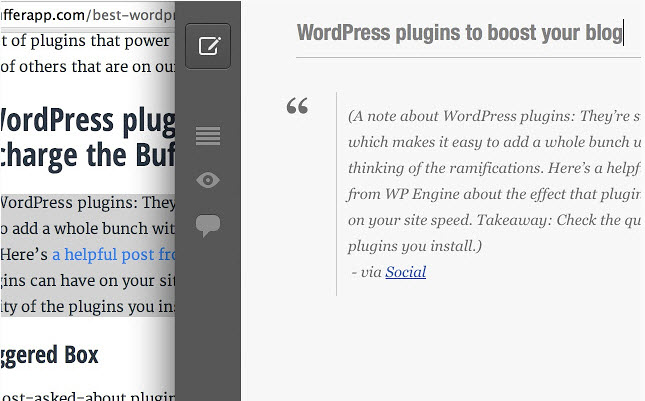
Task: Open the 'a helpful post' link in article
Action: pyautogui.click(x=114, y=255)
